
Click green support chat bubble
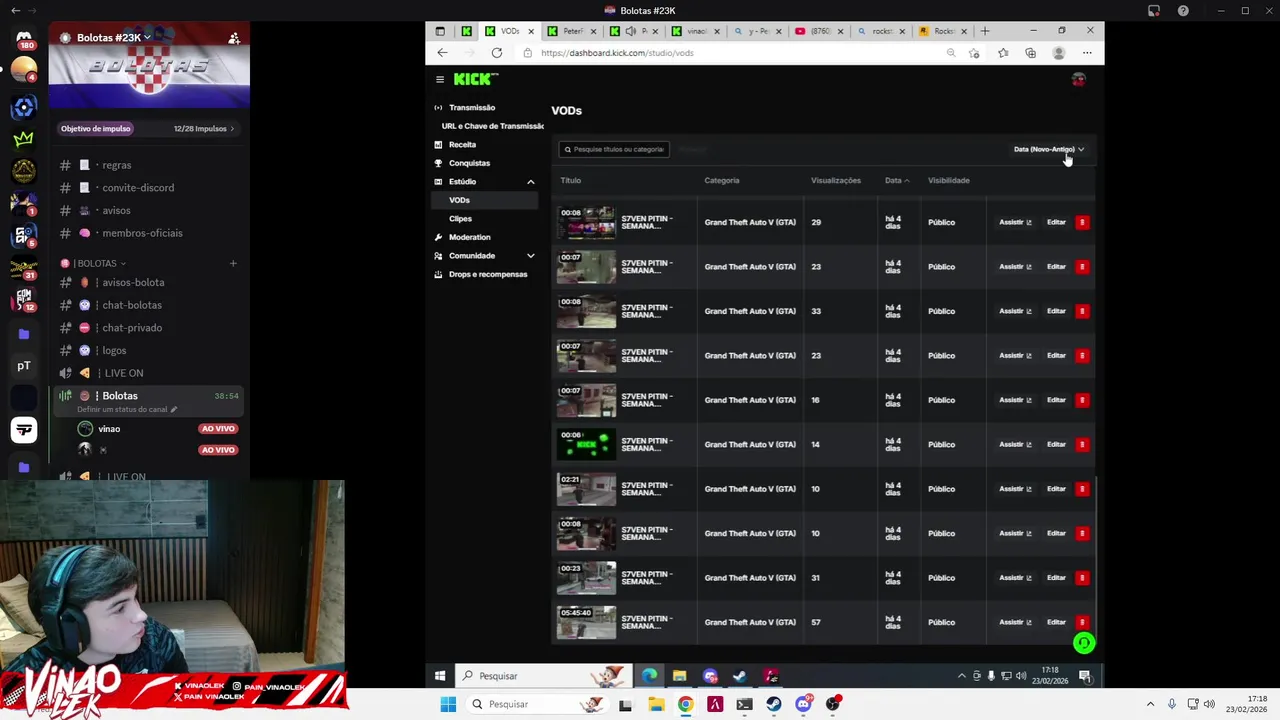point(1084,643)
